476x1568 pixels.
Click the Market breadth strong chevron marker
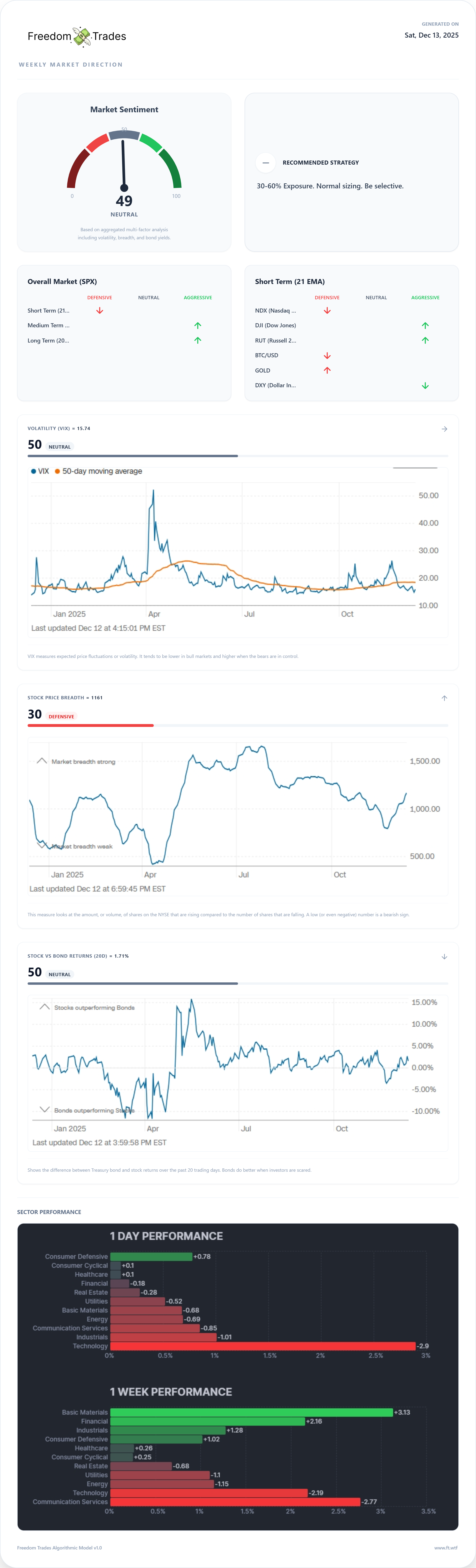point(41,761)
